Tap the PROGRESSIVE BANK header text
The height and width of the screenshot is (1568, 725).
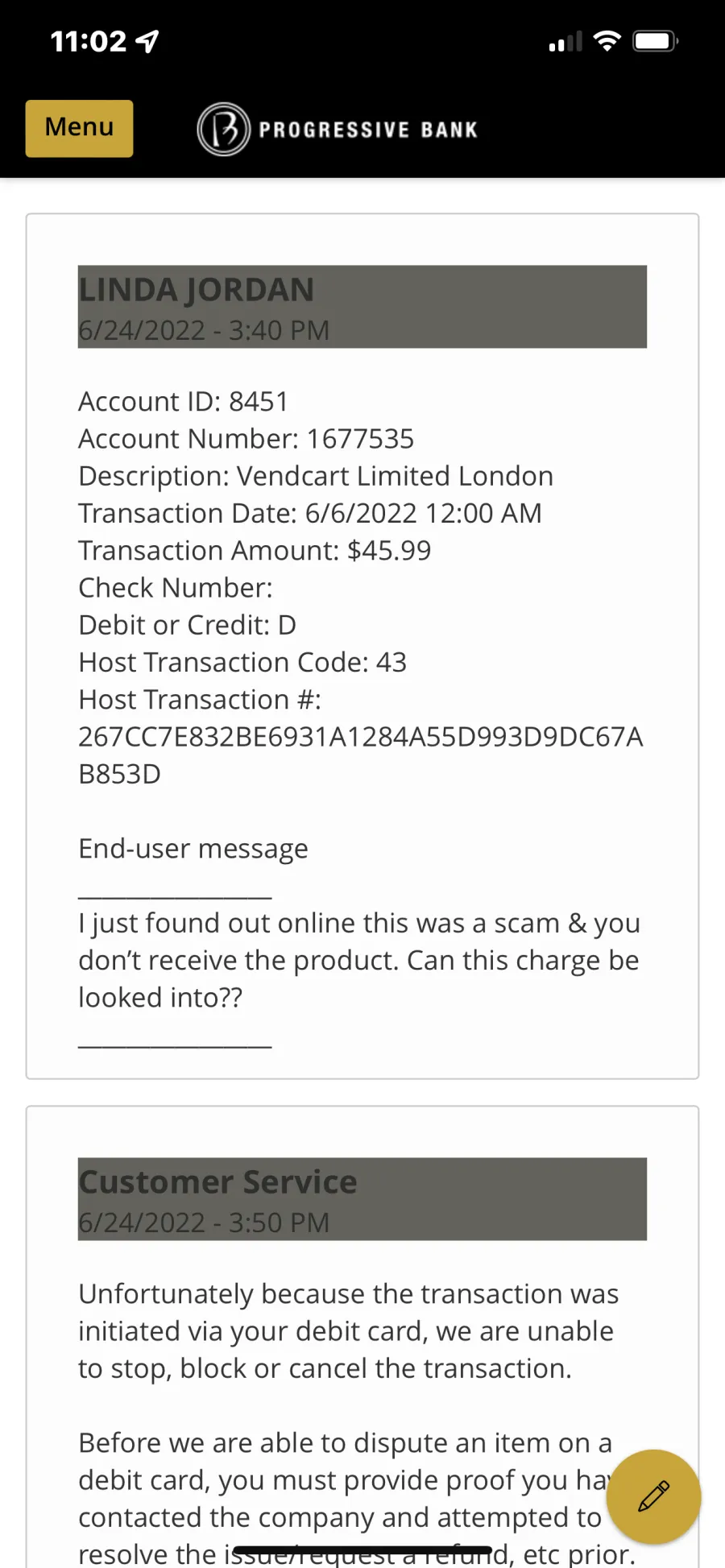coord(368,130)
